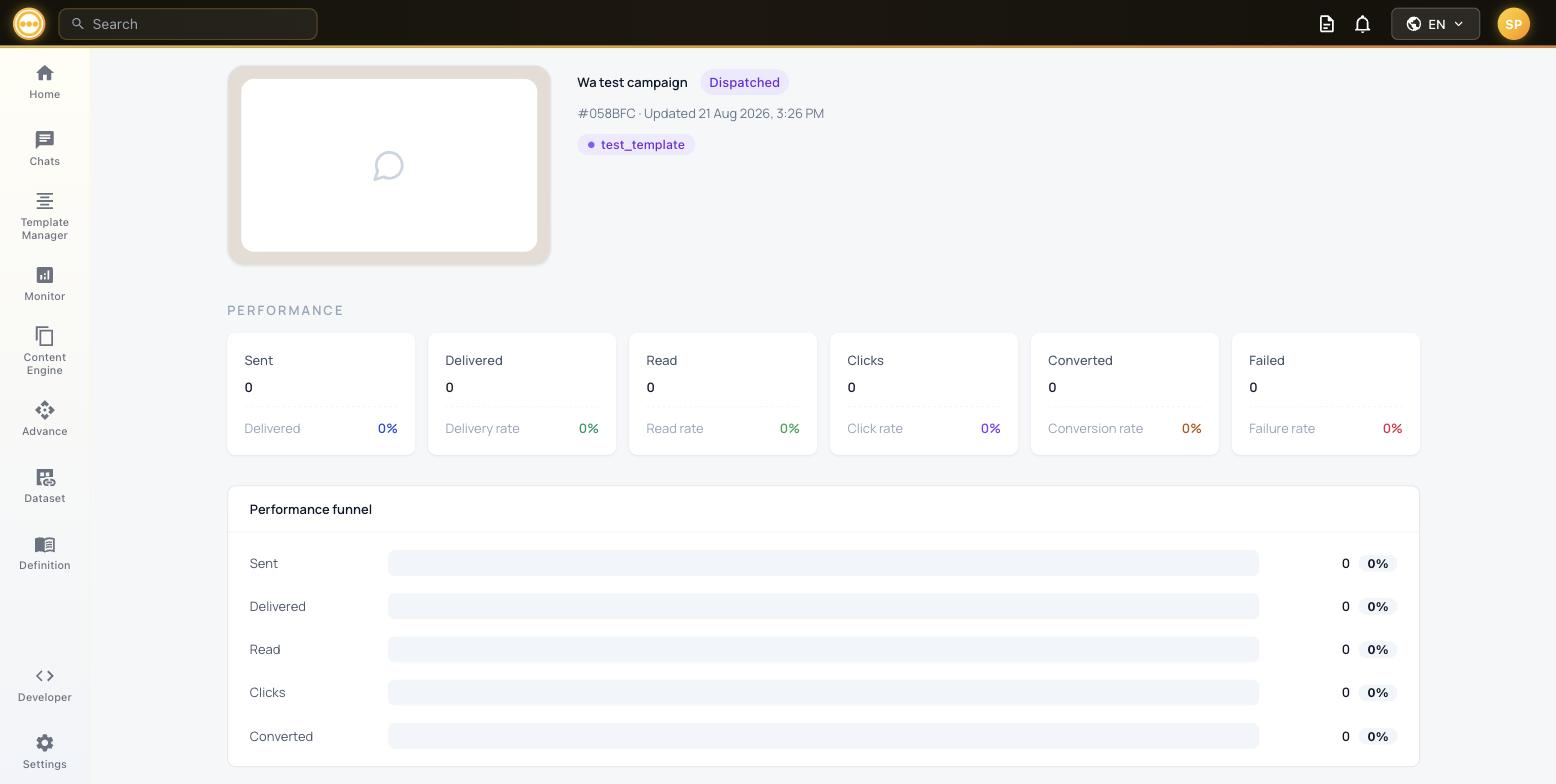Open Template Manager in sidebar
This screenshot has height=784, width=1556.
(44, 216)
